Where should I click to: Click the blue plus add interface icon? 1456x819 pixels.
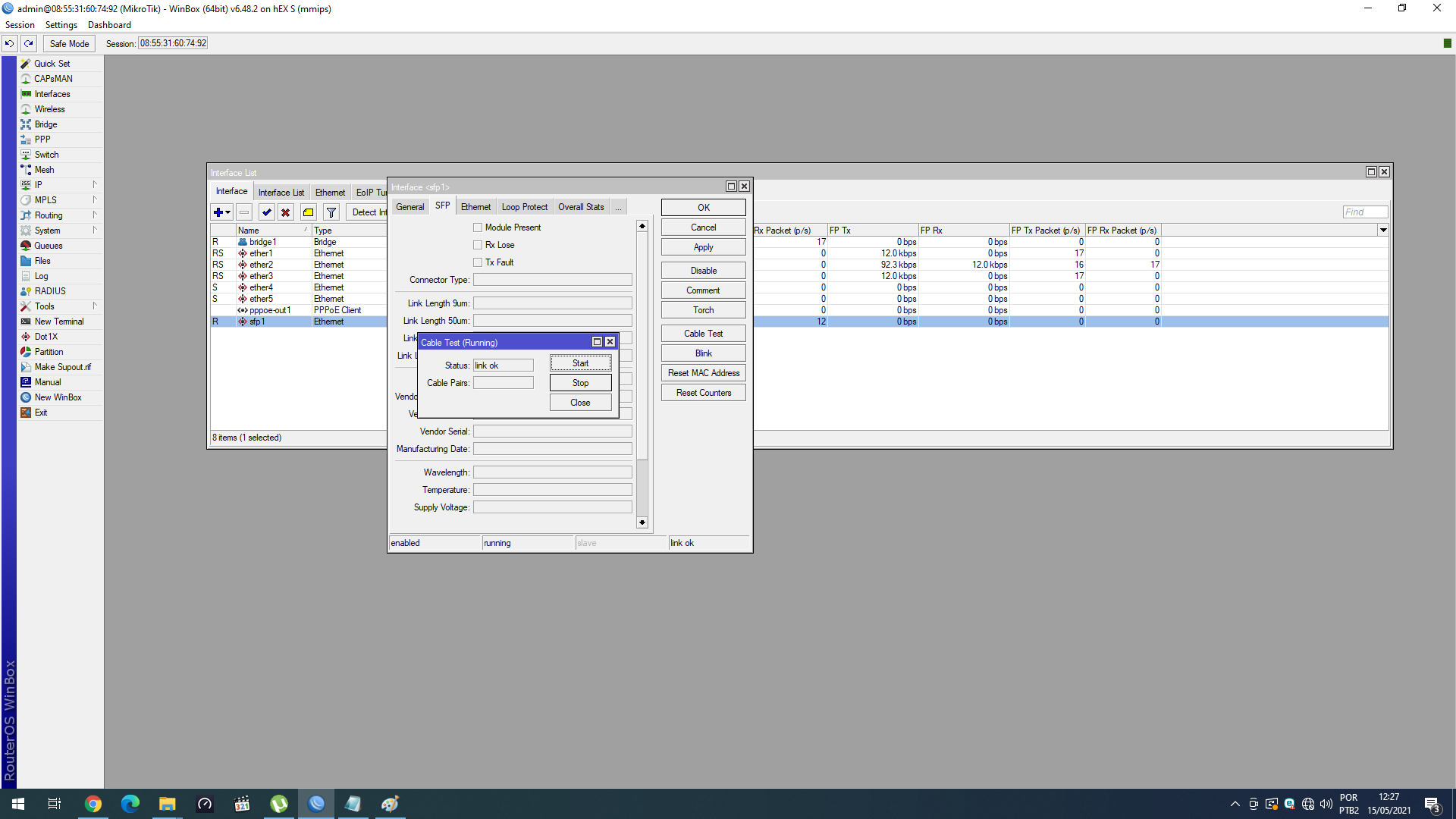coord(218,212)
